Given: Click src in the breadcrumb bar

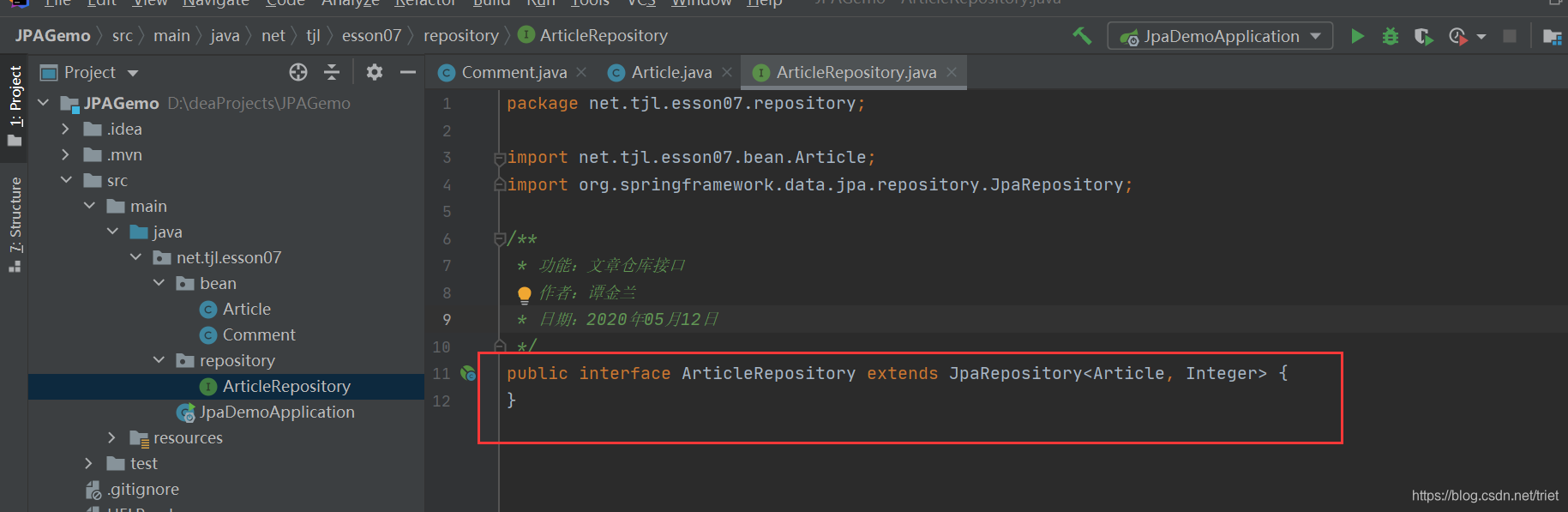Looking at the screenshot, I should click(123, 35).
